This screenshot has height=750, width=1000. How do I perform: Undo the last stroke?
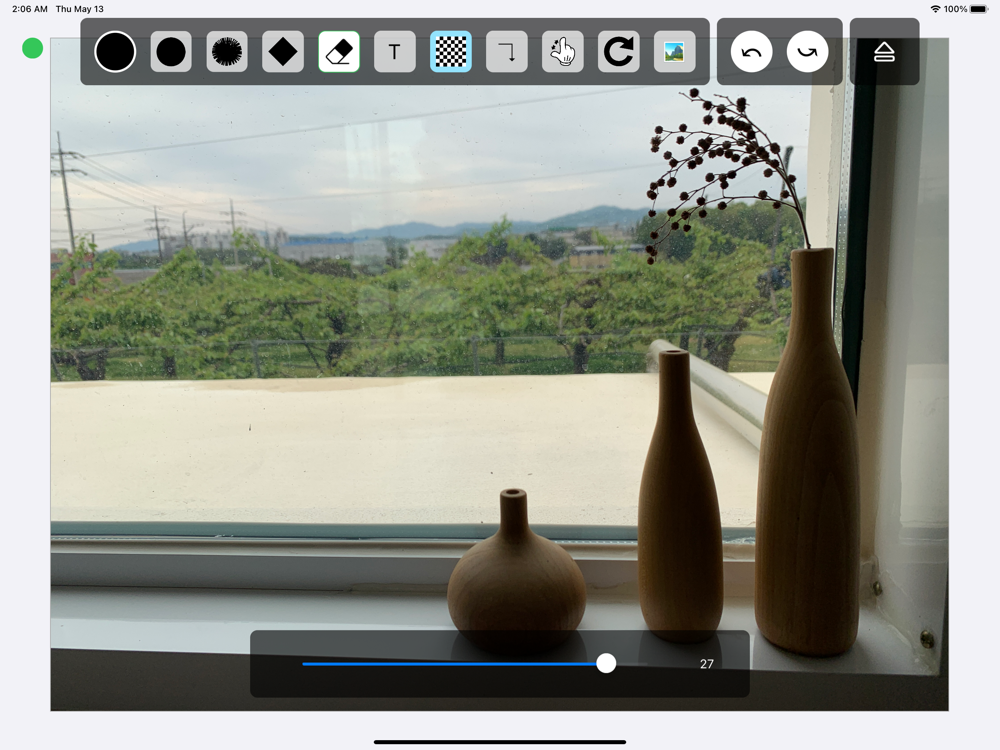click(751, 52)
